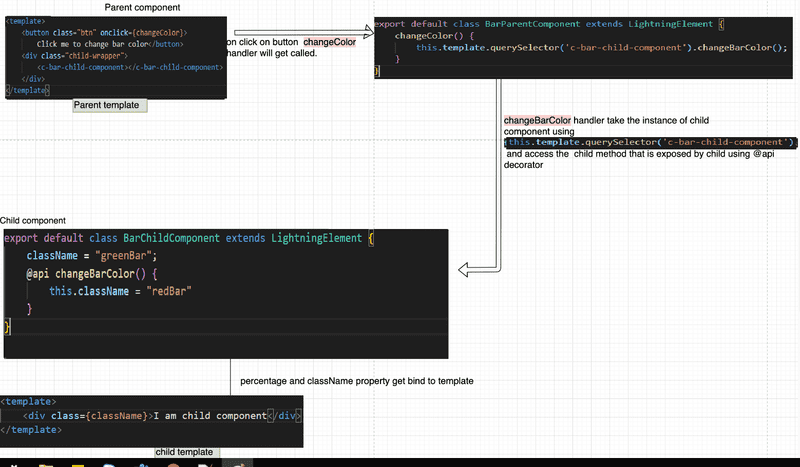Screen dimensions: 800x467
Task: Click the className = "greenBar" code line
Action: (92, 256)
